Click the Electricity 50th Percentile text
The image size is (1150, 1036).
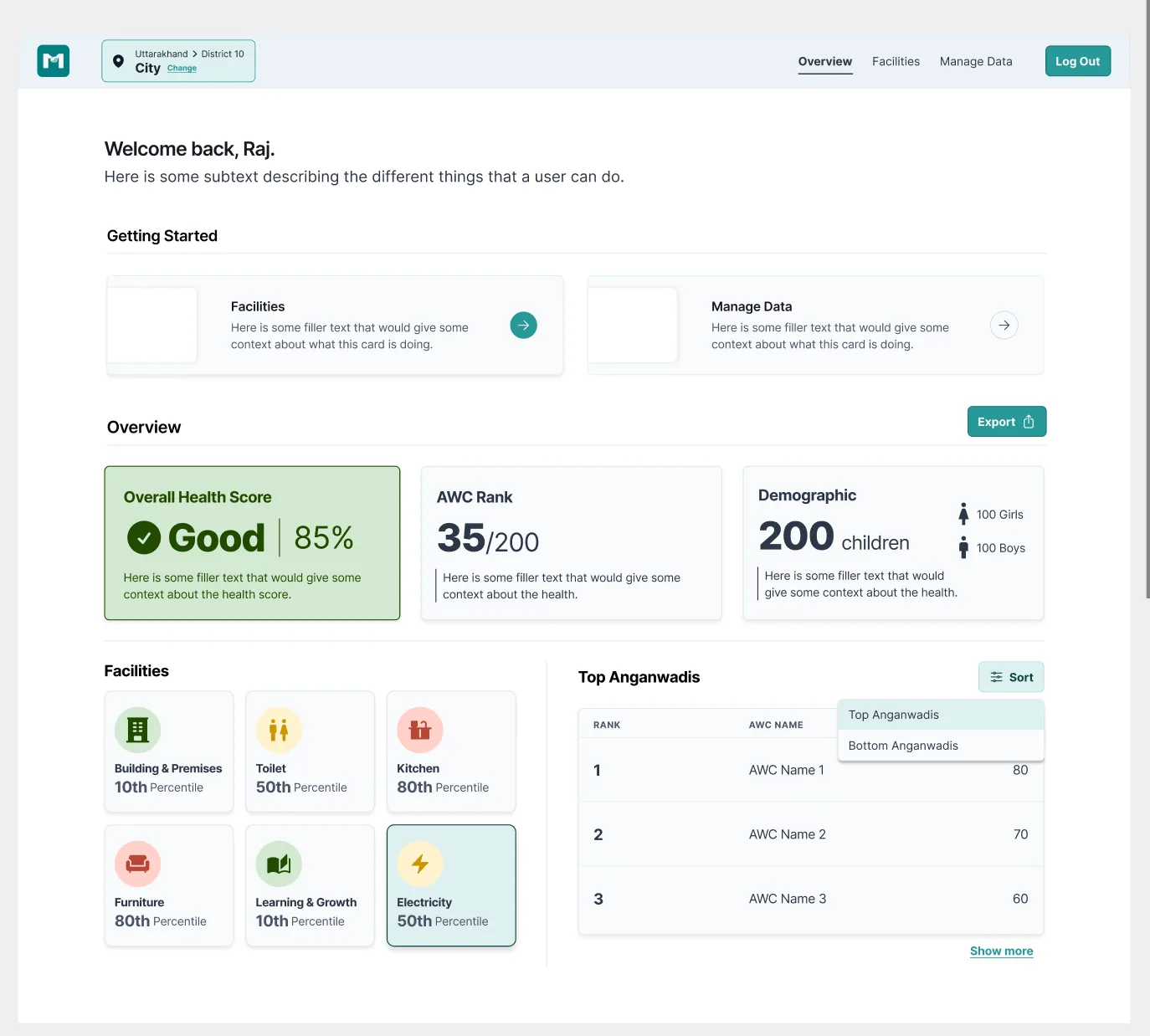pyautogui.click(x=443, y=921)
